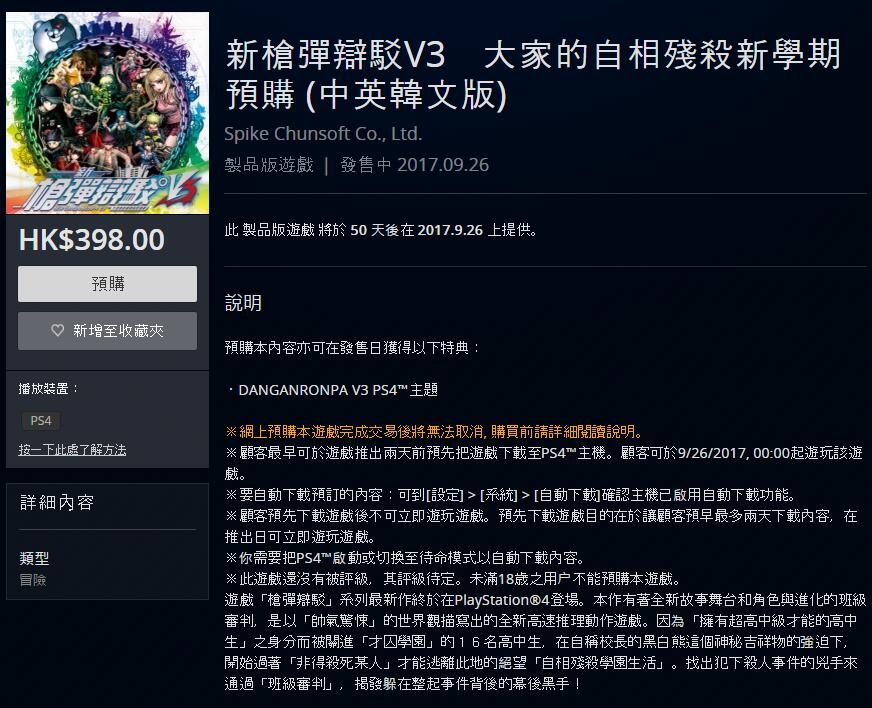Click the Monokuma bear on cover art
Viewport: 872px width, 708px height.
click(57, 36)
